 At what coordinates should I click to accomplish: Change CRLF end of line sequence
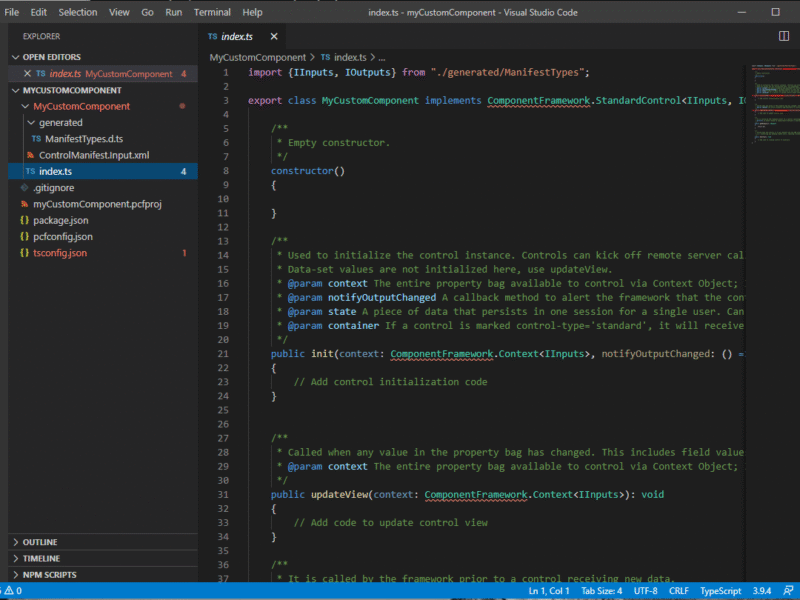coord(679,591)
